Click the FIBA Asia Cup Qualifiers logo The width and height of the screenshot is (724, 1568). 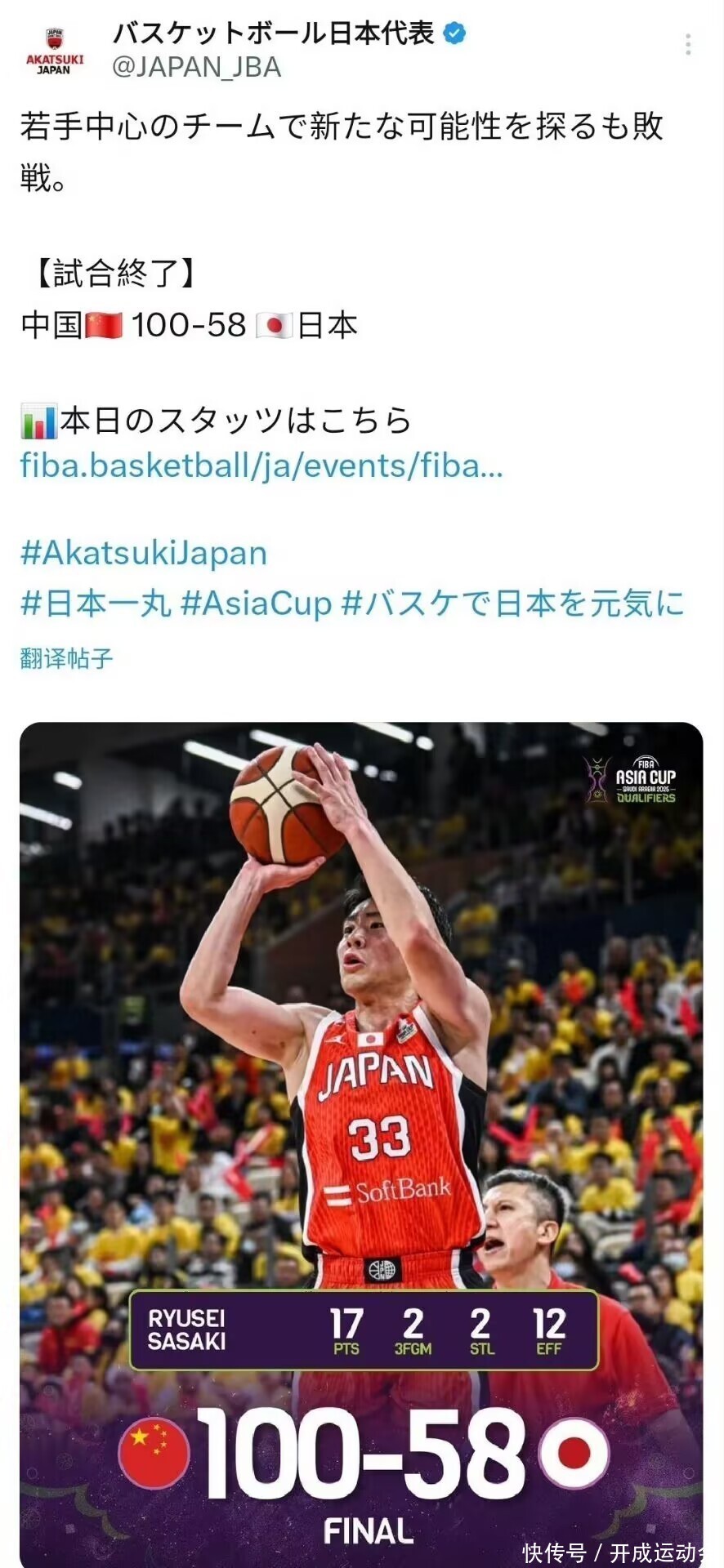click(630, 779)
